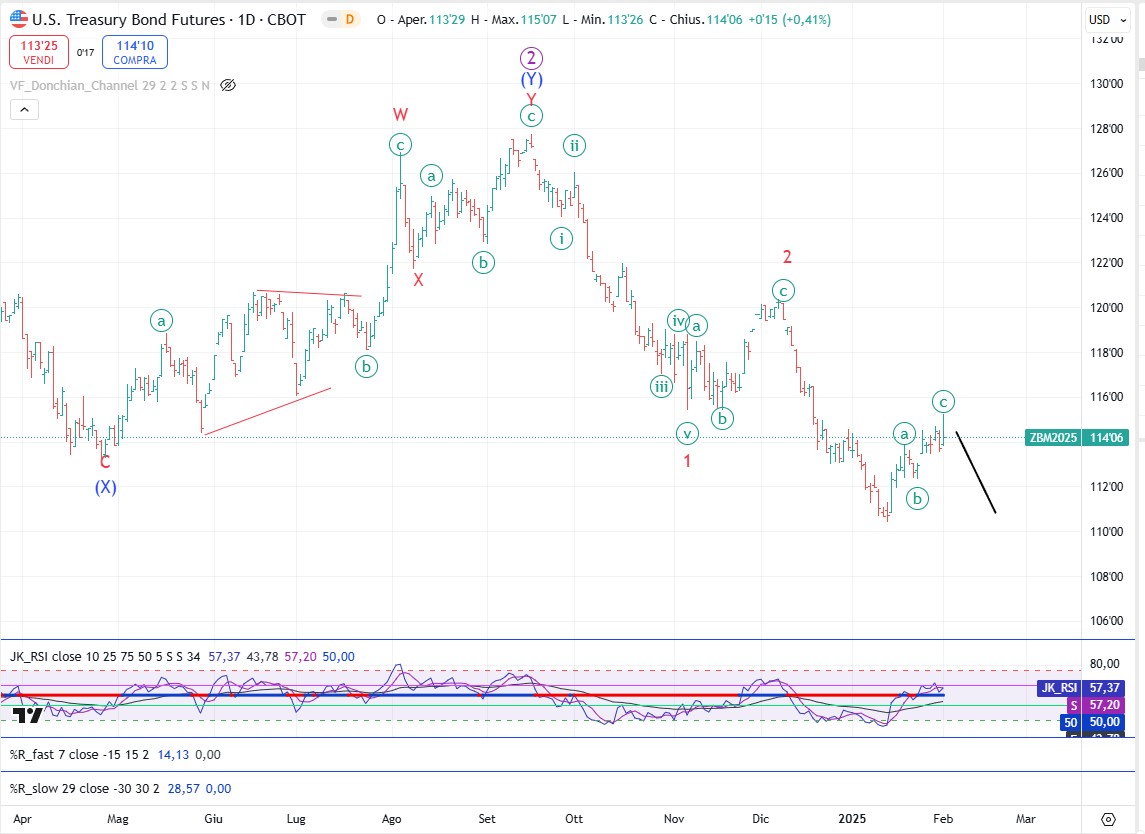Click the 128'00 price axis label
Viewport: 1145px width, 834px height.
coord(1106,129)
